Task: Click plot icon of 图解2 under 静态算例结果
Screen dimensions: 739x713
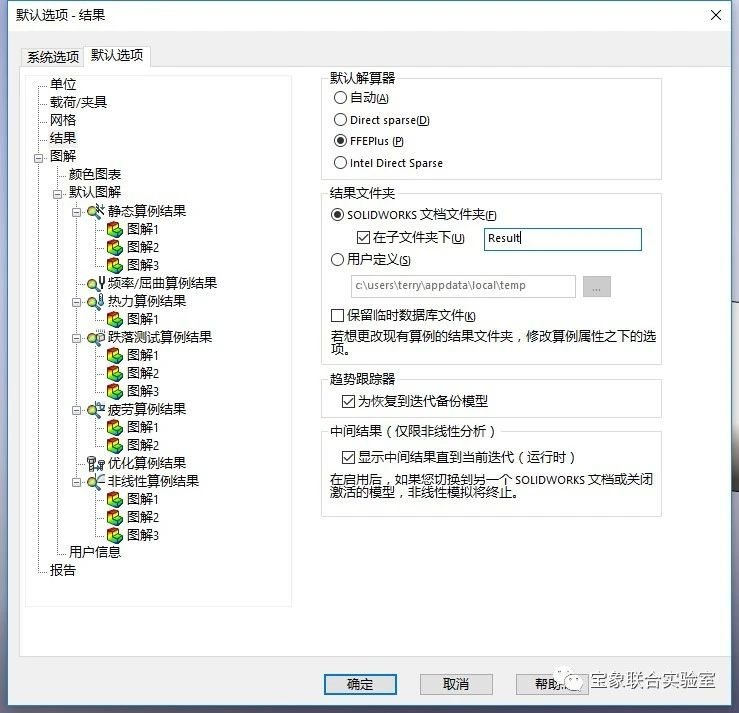Action: (115, 247)
